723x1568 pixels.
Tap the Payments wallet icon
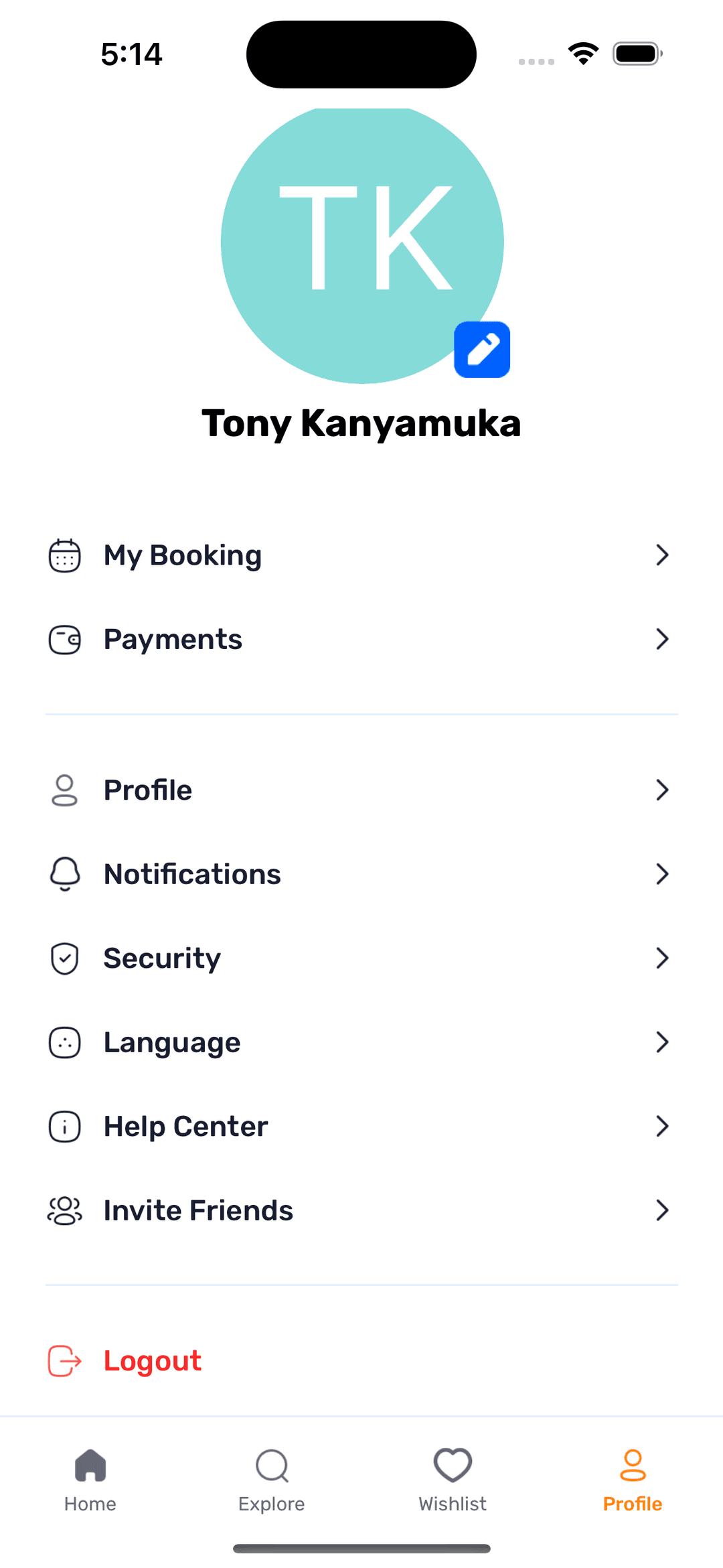click(x=65, y=640)
